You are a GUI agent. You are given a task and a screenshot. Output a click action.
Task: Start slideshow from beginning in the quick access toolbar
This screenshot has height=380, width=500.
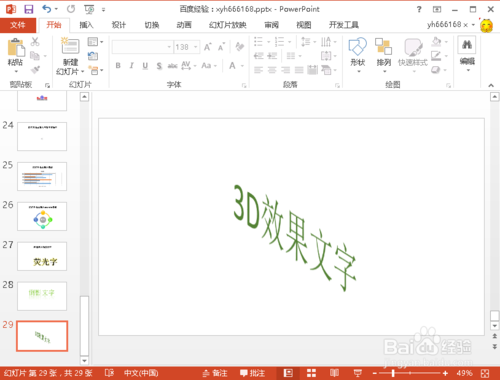click(89, 9)
